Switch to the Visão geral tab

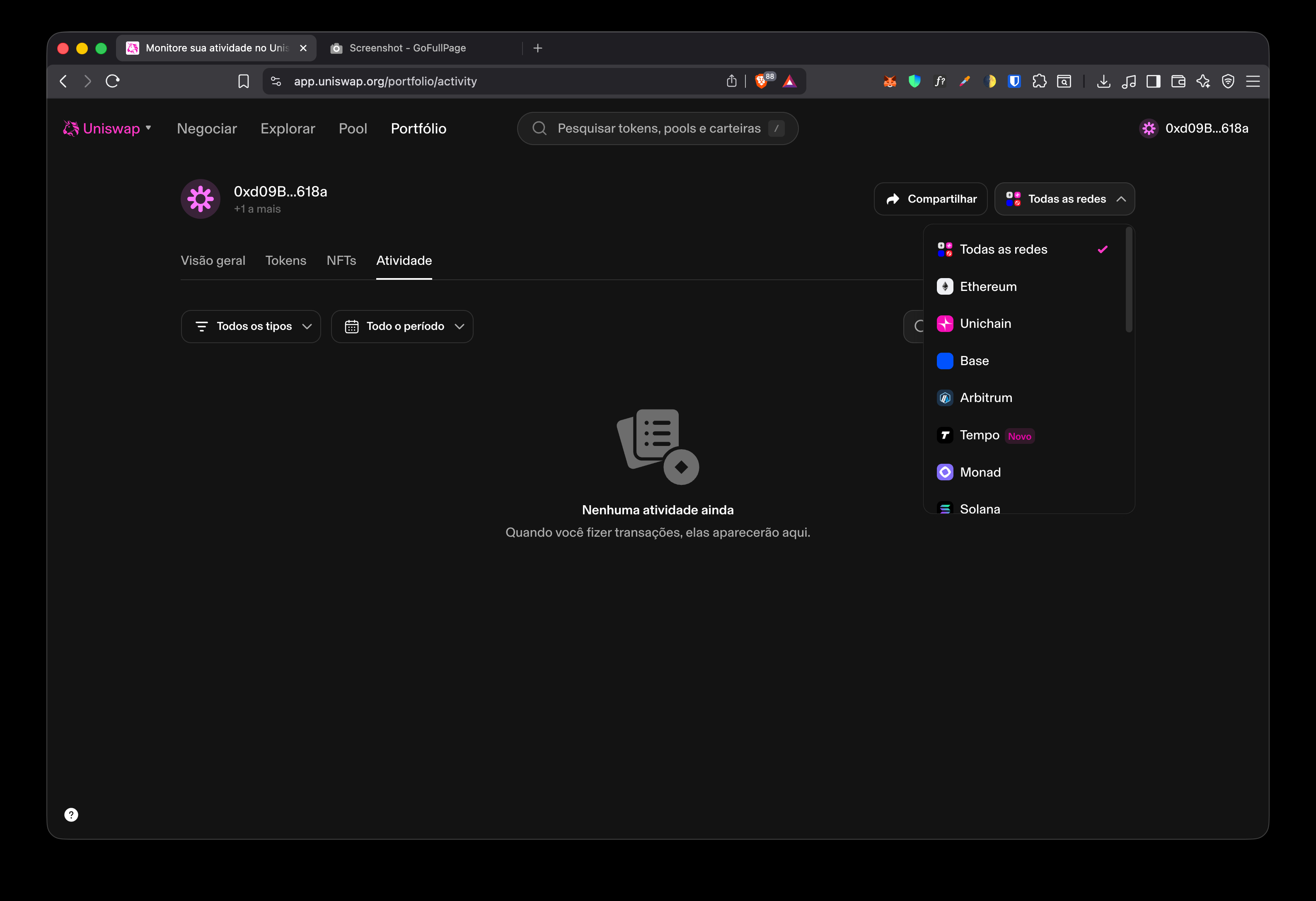point(213,261)
